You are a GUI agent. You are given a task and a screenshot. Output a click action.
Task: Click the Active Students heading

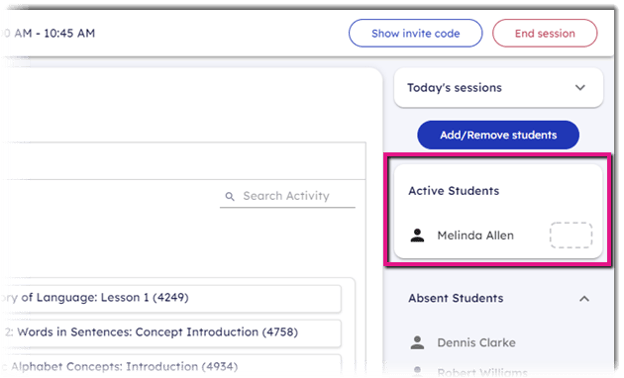click(453, 191)
